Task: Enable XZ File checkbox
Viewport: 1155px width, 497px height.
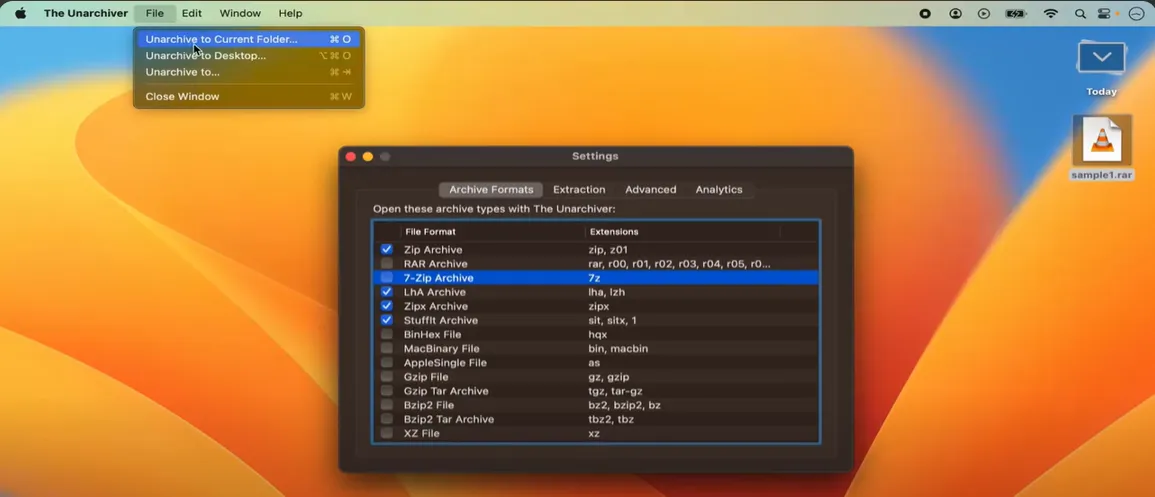Action: tap(387, 434)
